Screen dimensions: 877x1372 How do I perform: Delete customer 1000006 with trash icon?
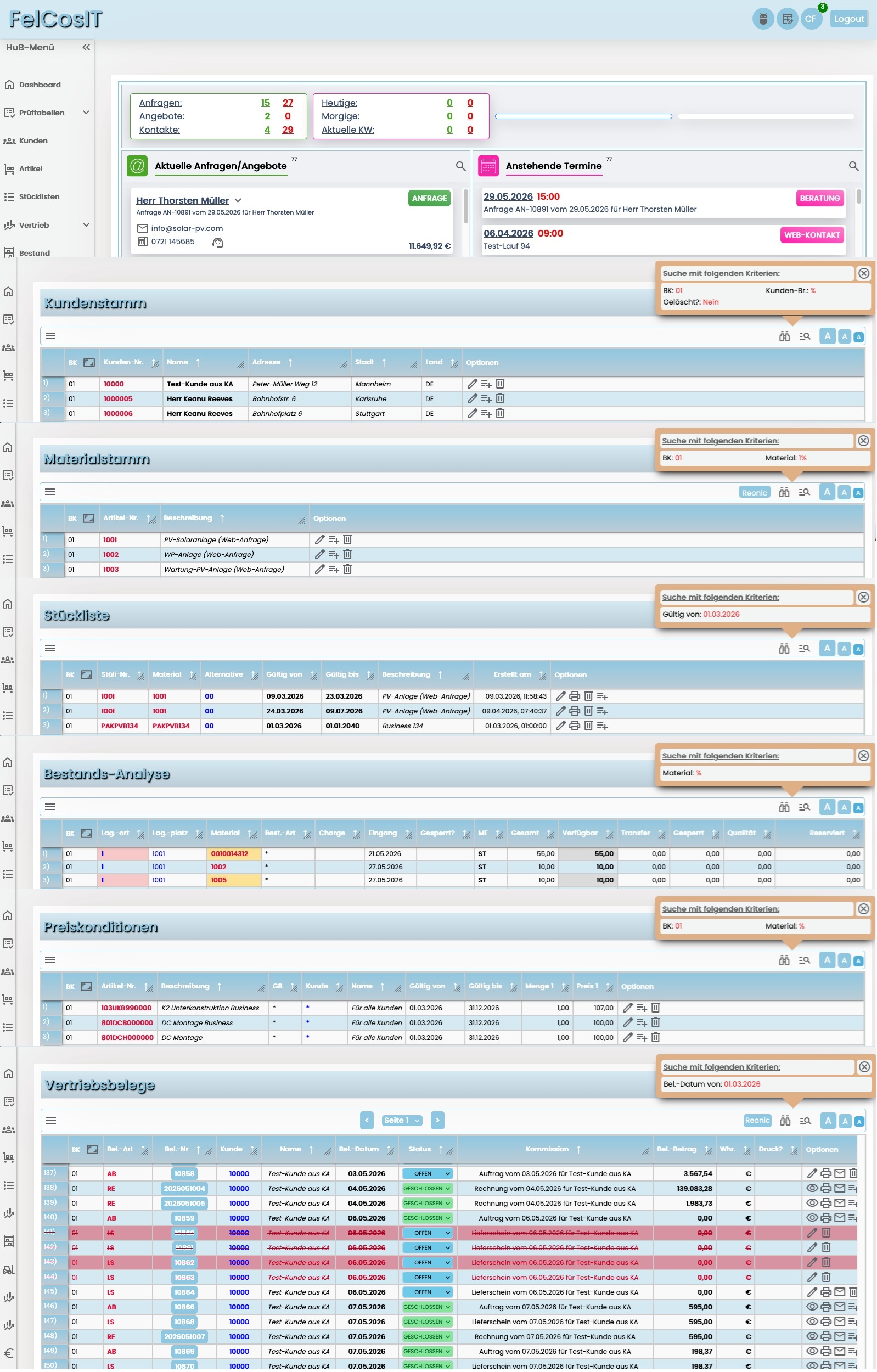[500, 414]
